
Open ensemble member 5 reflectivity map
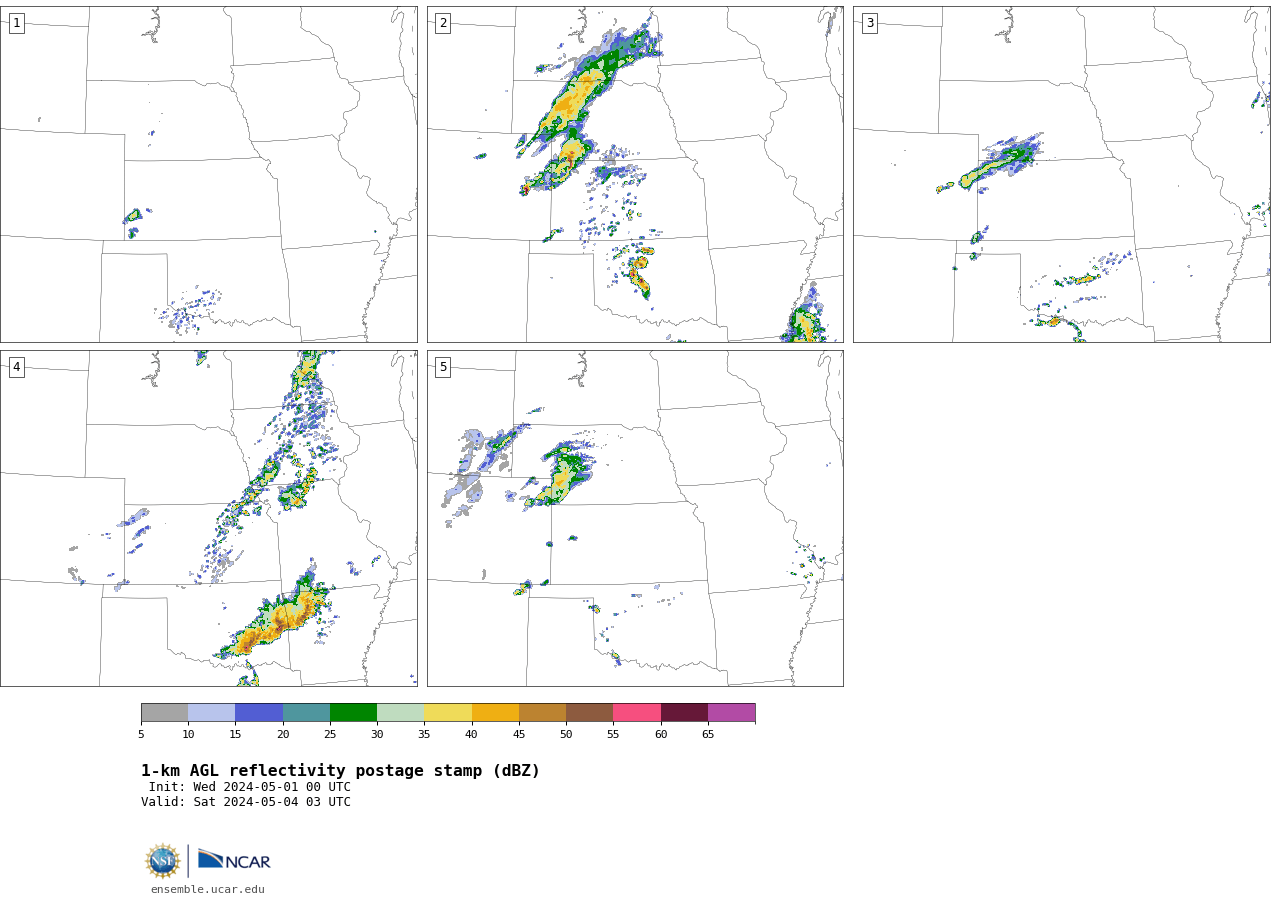pyautogui.click(x=635, y=518)
